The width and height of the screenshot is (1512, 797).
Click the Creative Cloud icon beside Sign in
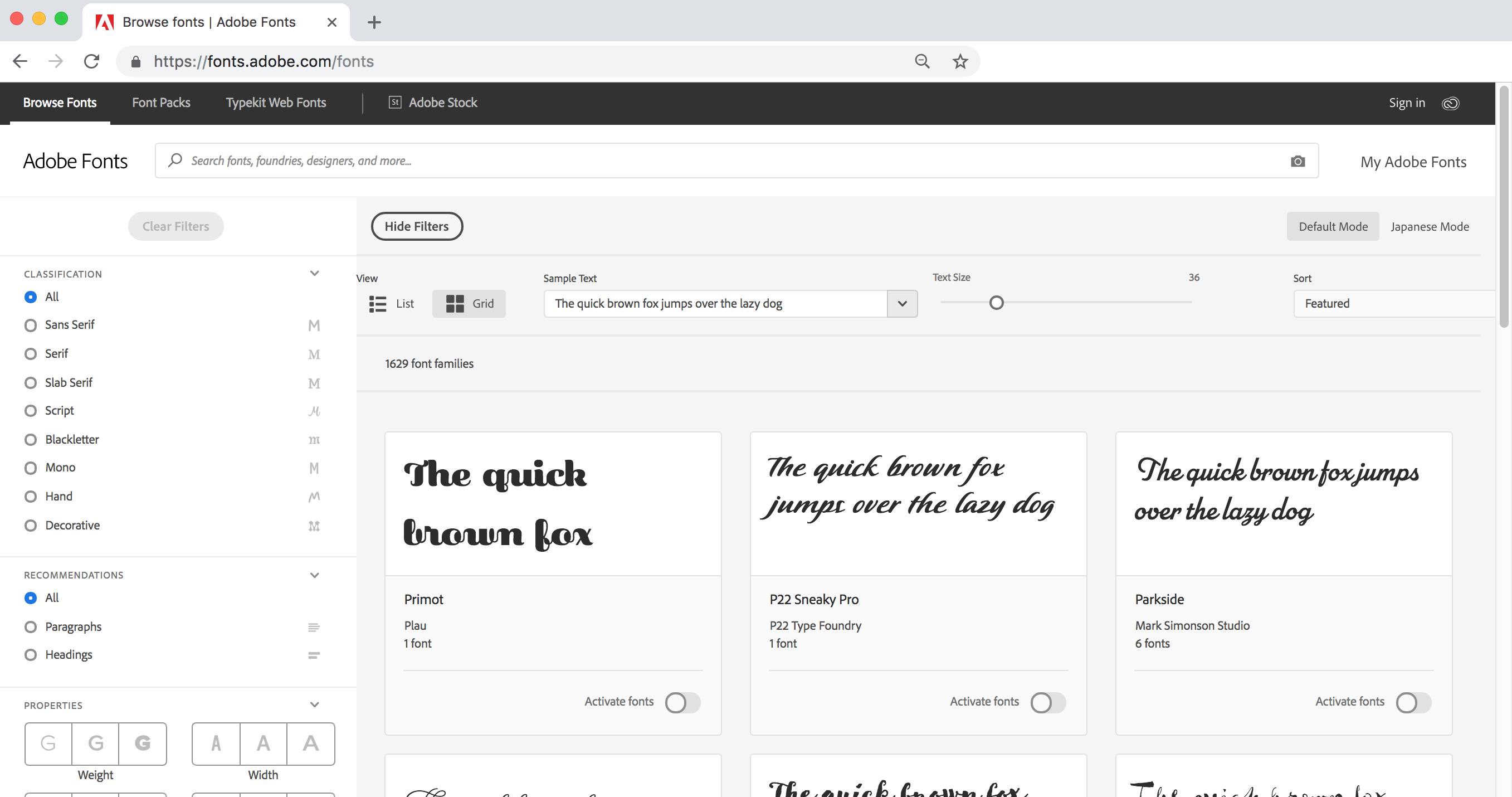tap(1450, 103)
